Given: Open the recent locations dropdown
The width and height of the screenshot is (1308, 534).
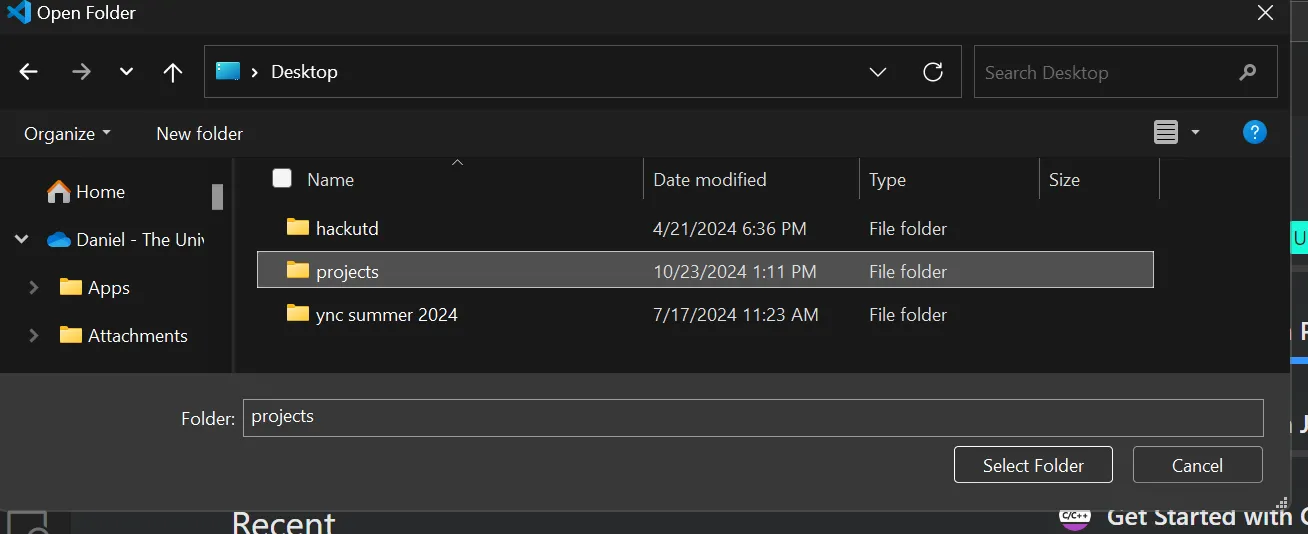Looking at the screenshot, I should tap(126, 72).
